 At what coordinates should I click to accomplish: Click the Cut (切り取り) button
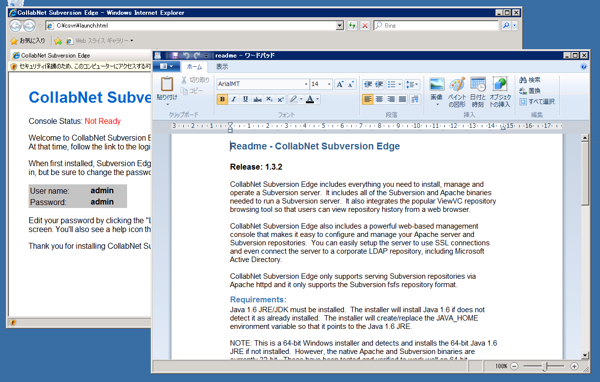[x=195, y=80]
